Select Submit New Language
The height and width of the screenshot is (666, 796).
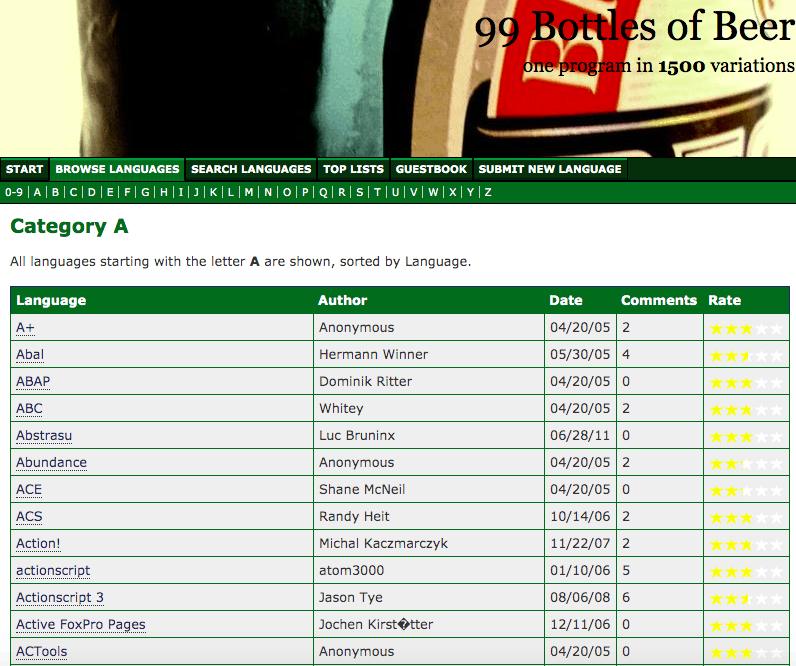click(x=550, y=169)
